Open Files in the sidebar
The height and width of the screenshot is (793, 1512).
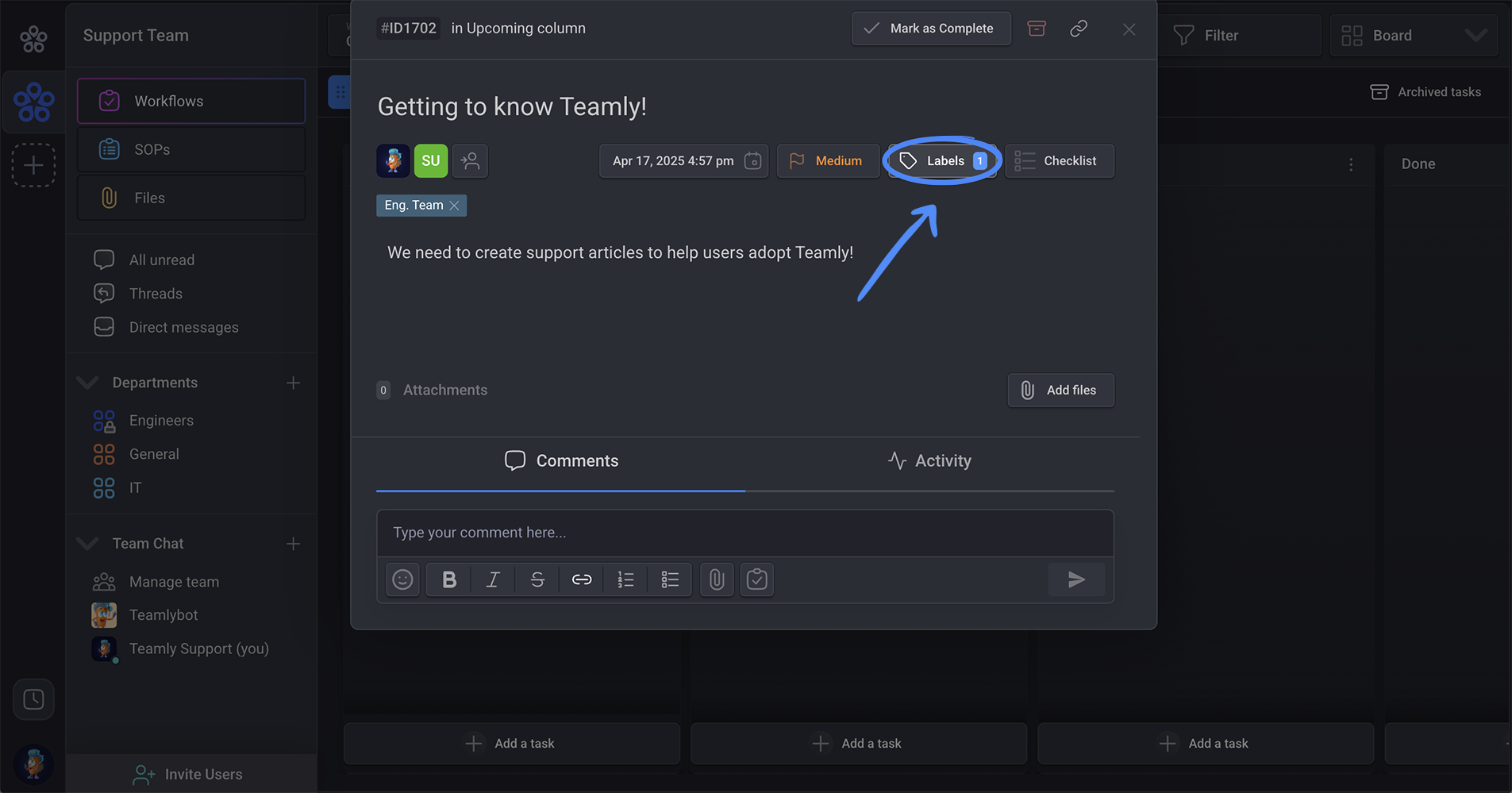click(x=191, y=198)
